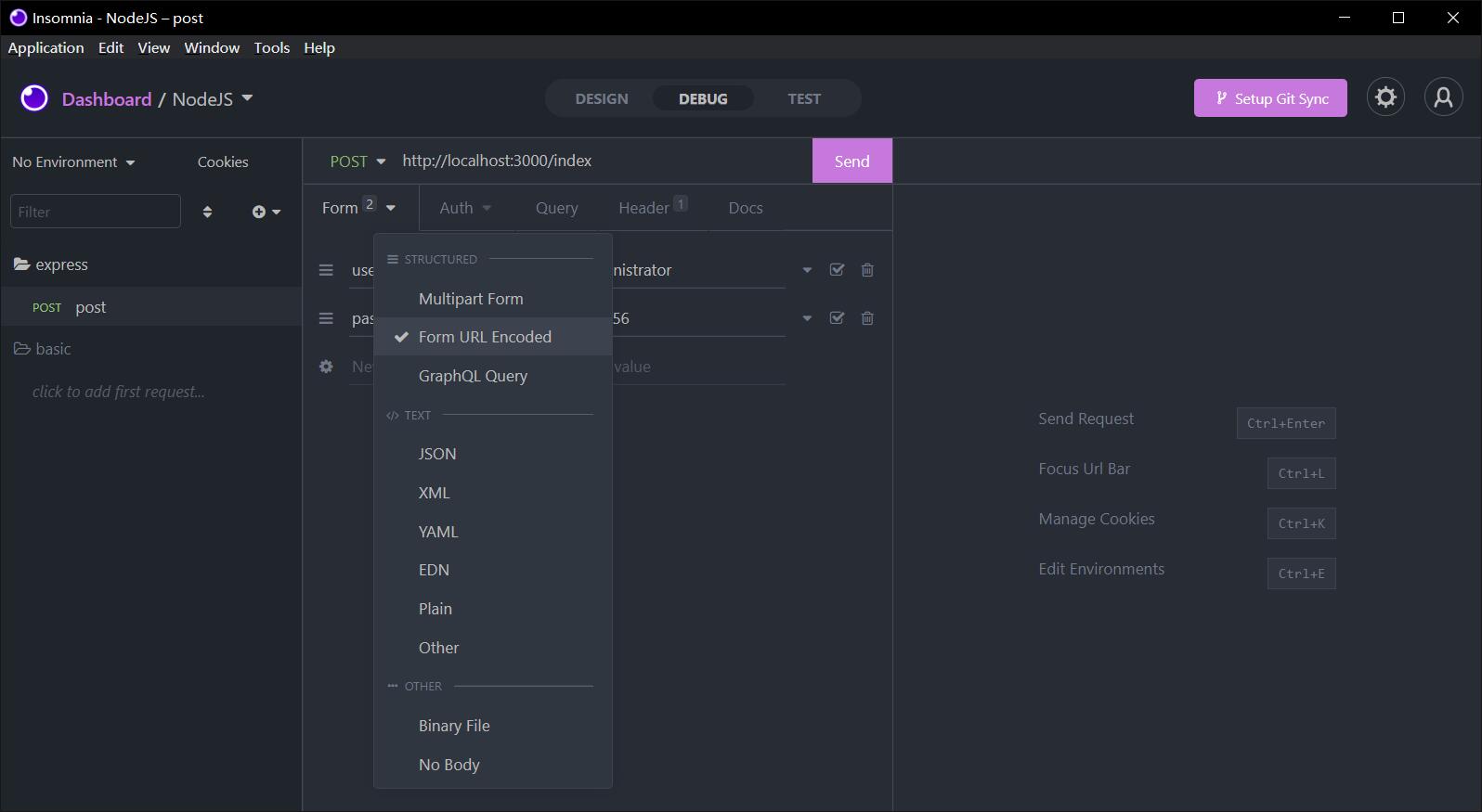Focus the request URL field

602,161
